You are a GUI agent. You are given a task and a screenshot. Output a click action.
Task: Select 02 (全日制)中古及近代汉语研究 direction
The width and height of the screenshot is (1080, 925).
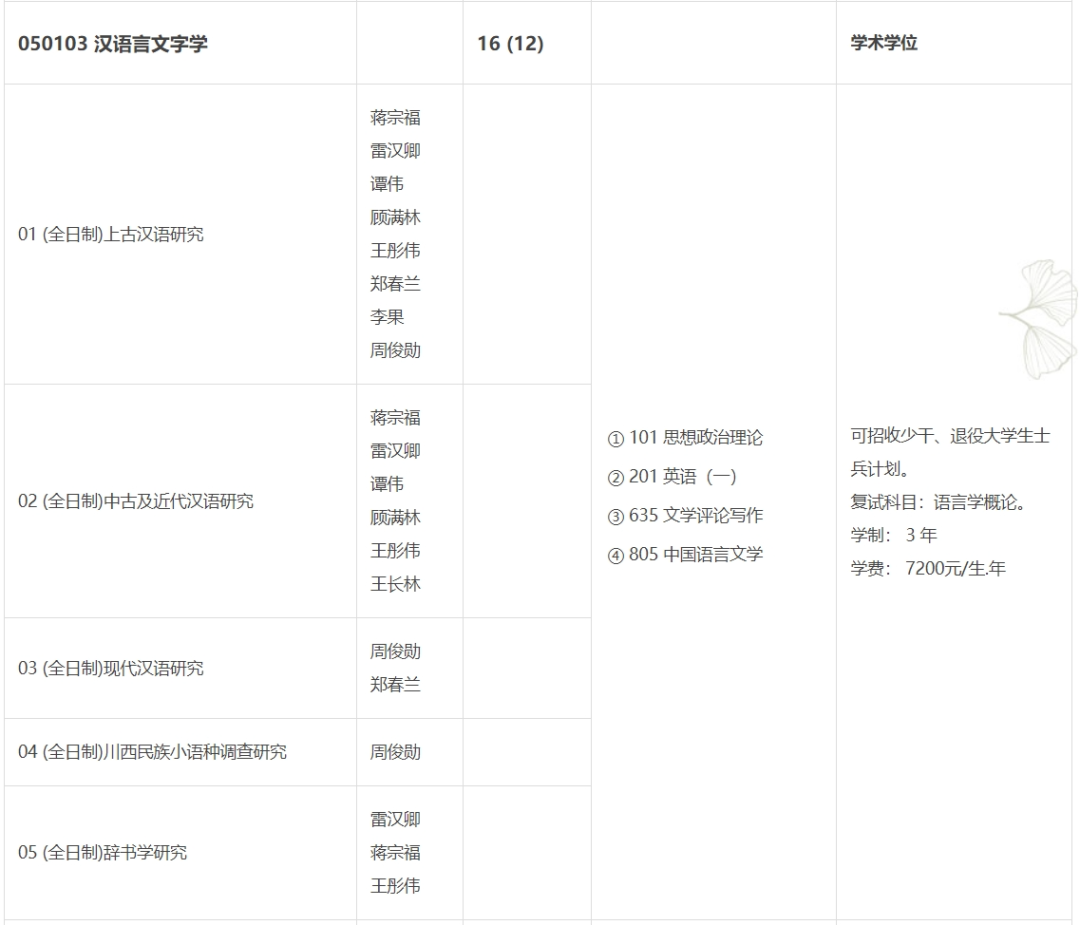(136, 501)
